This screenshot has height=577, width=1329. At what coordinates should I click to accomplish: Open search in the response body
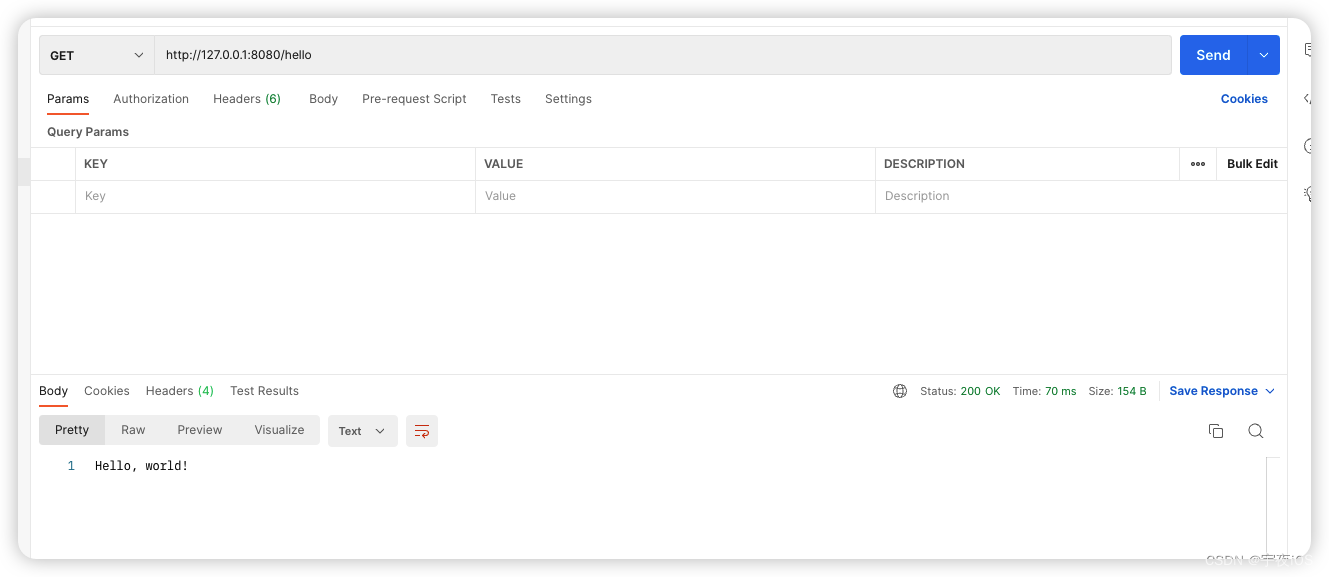(1256, 431)
